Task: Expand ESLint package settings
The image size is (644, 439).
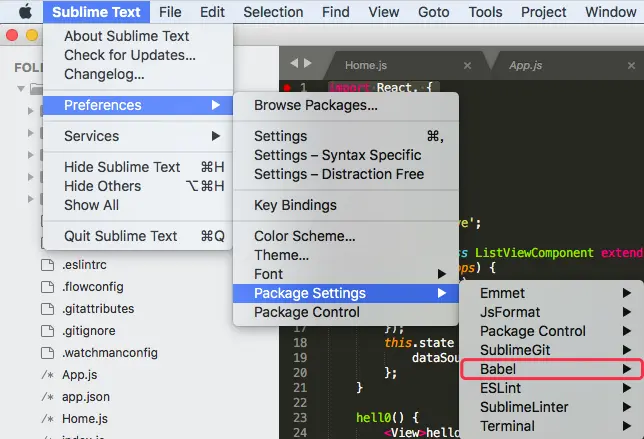Action: (x=552, y=388)
